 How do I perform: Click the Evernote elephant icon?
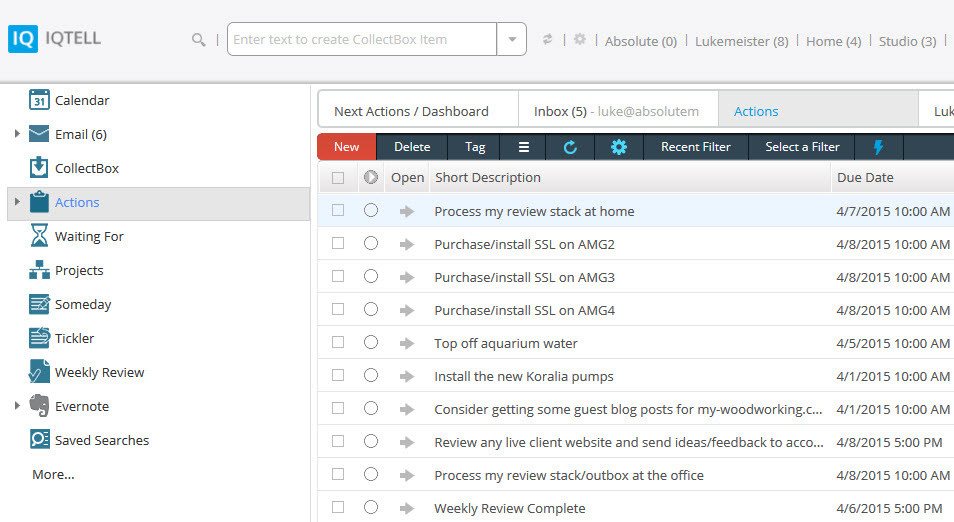click(39, 406)
